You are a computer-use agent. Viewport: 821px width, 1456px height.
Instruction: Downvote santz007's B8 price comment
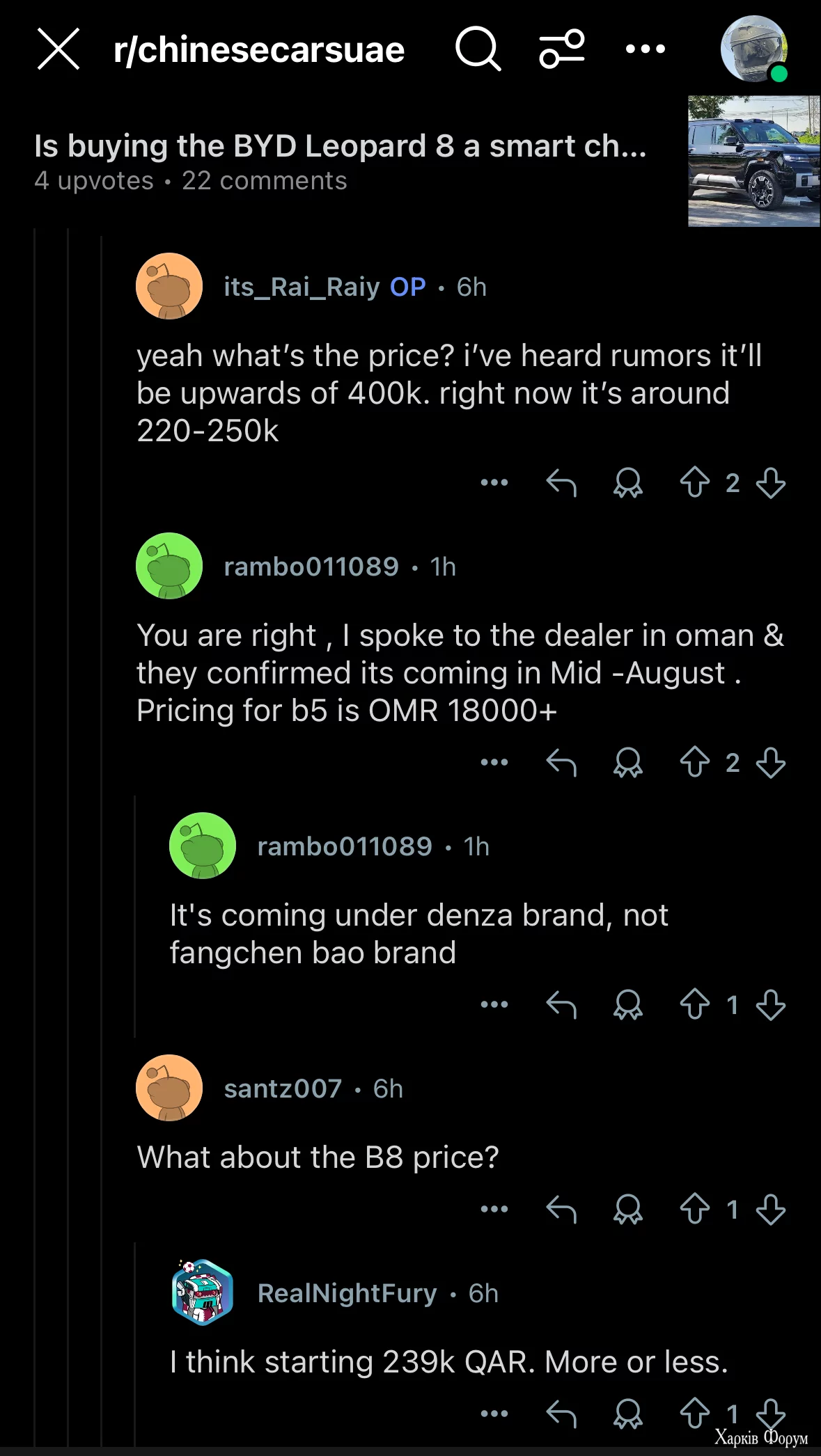(771, 1209)
